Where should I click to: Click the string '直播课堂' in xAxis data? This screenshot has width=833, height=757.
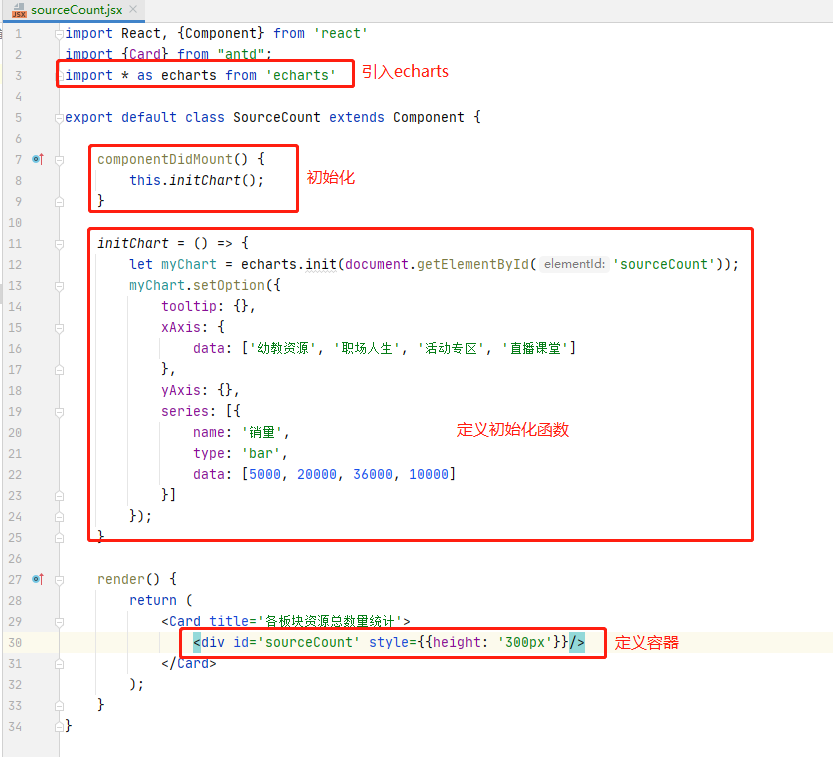pos(536,348)
